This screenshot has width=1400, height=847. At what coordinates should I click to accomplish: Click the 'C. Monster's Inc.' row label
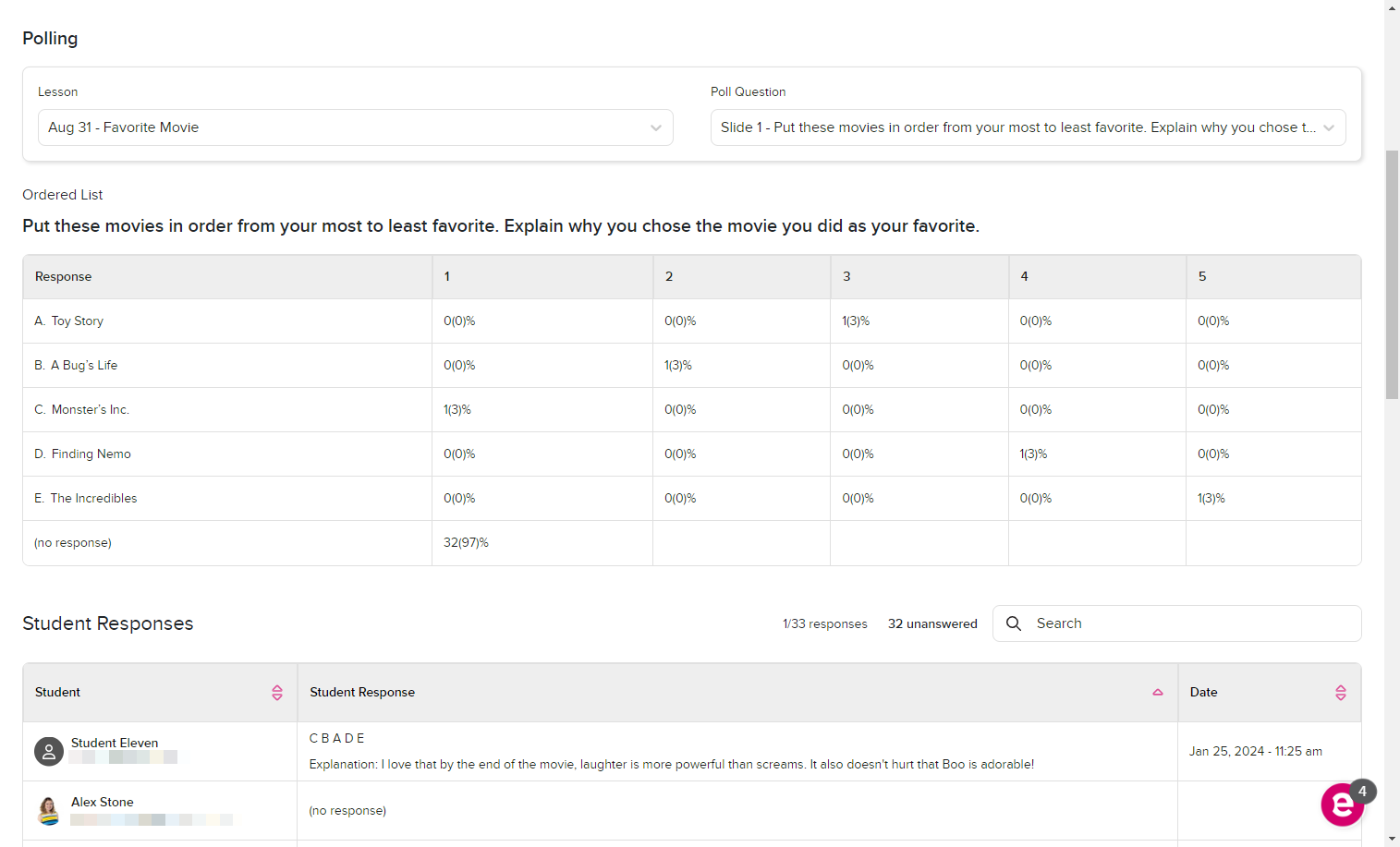click(x=81, y=410)
